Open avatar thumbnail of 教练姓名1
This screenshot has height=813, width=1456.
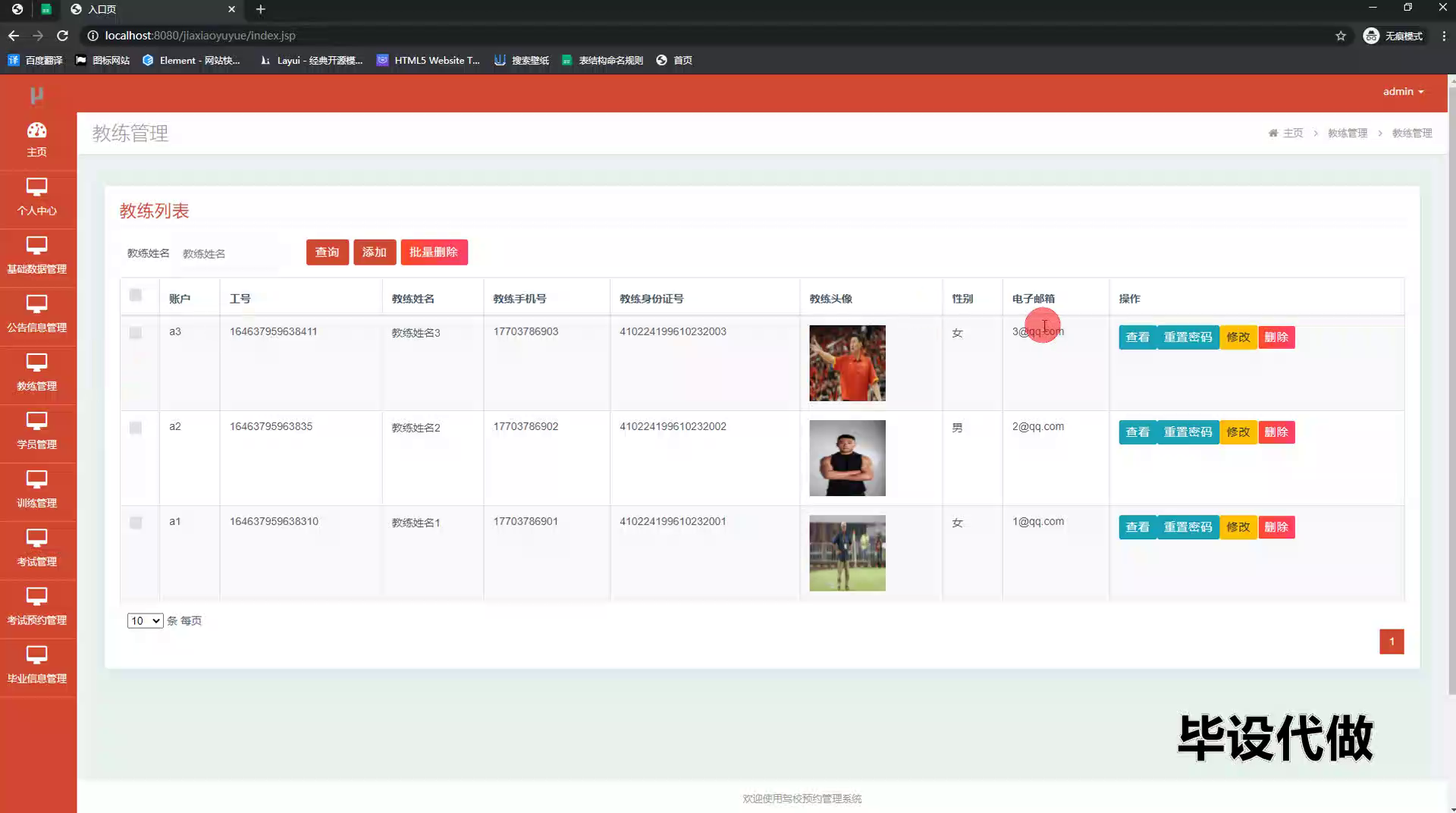(x=847, y=553)
